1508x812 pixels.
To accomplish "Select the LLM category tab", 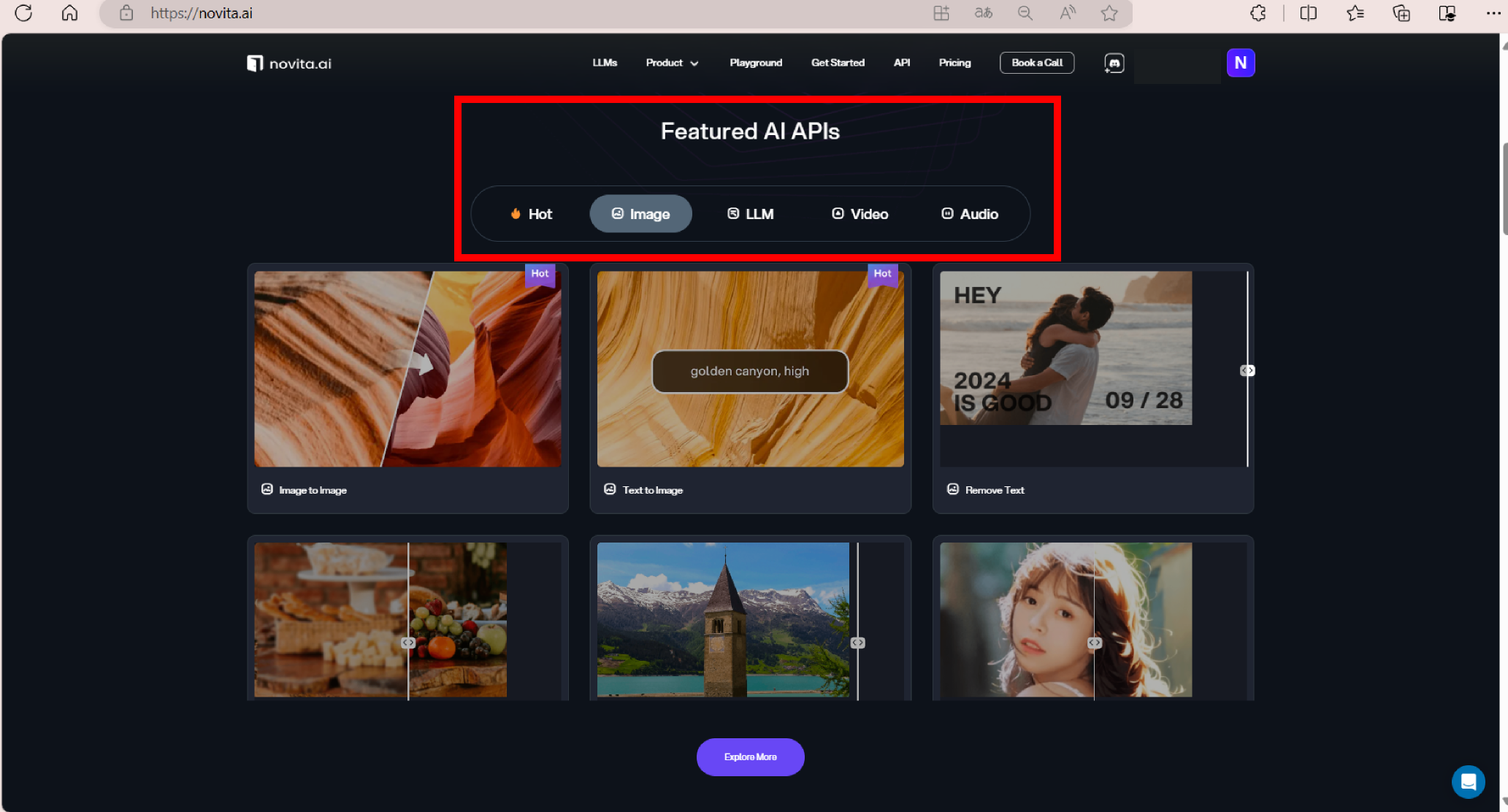I will (750, 214).
